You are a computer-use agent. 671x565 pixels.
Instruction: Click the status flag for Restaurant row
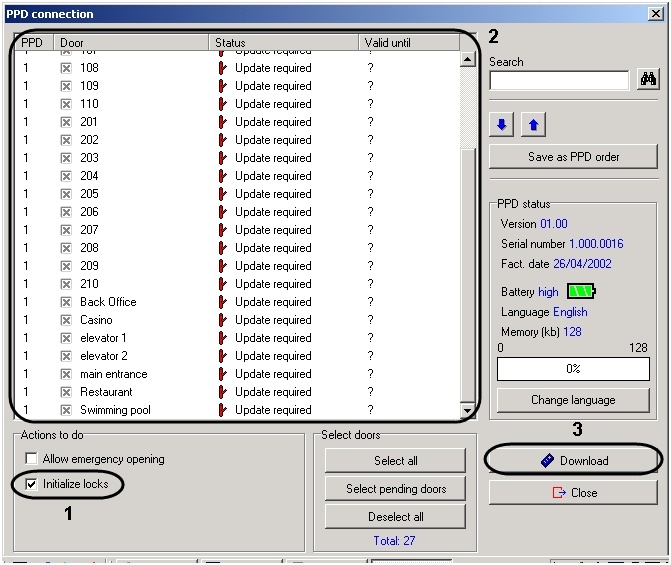(222, 392)
